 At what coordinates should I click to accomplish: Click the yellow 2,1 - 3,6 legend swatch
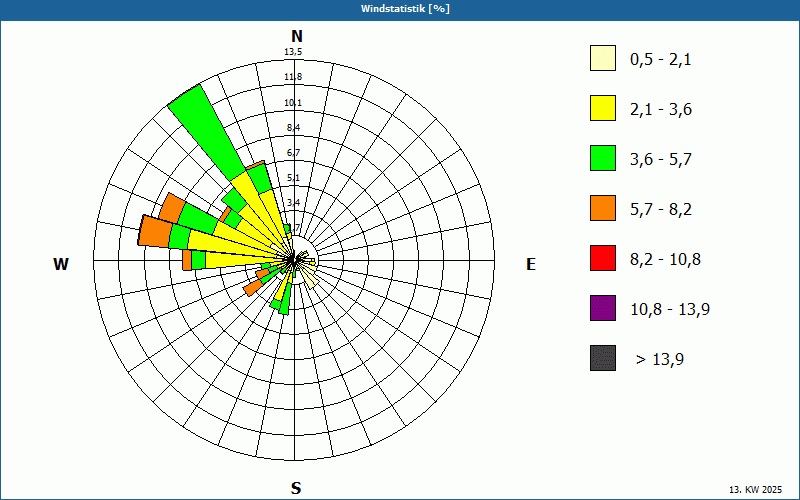[603, 108]
